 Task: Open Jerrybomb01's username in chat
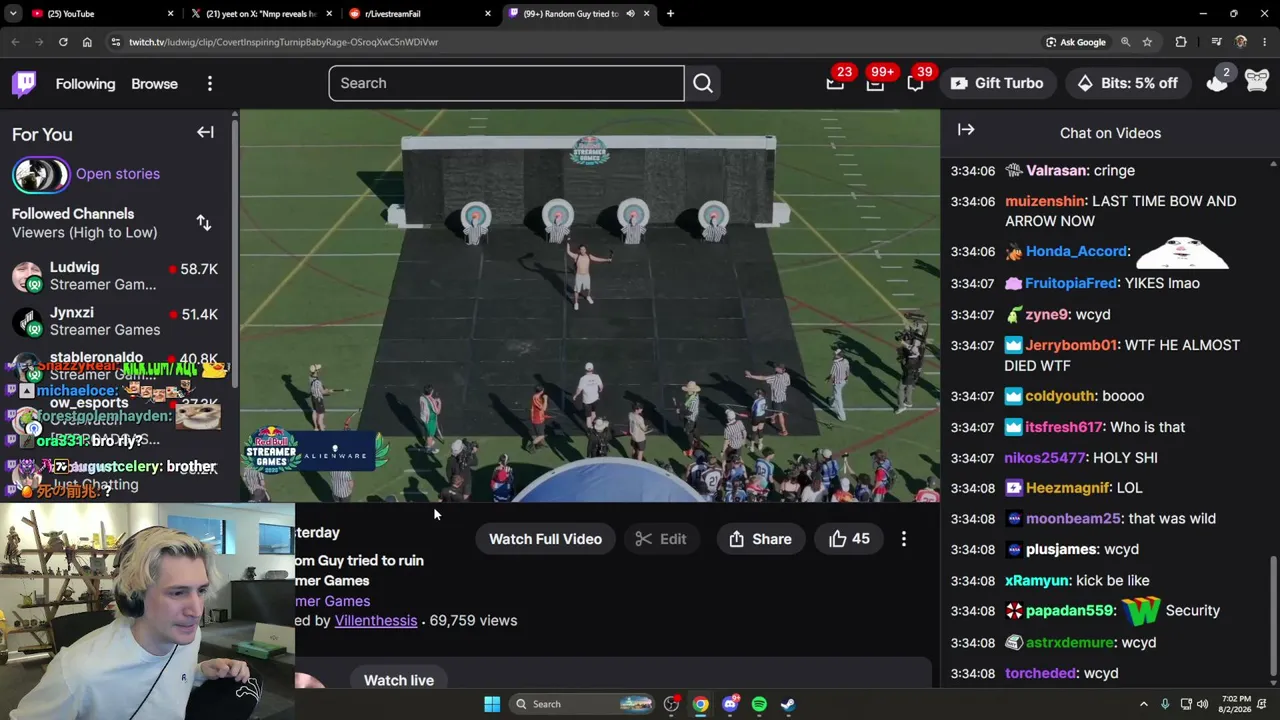(1071, 345)
